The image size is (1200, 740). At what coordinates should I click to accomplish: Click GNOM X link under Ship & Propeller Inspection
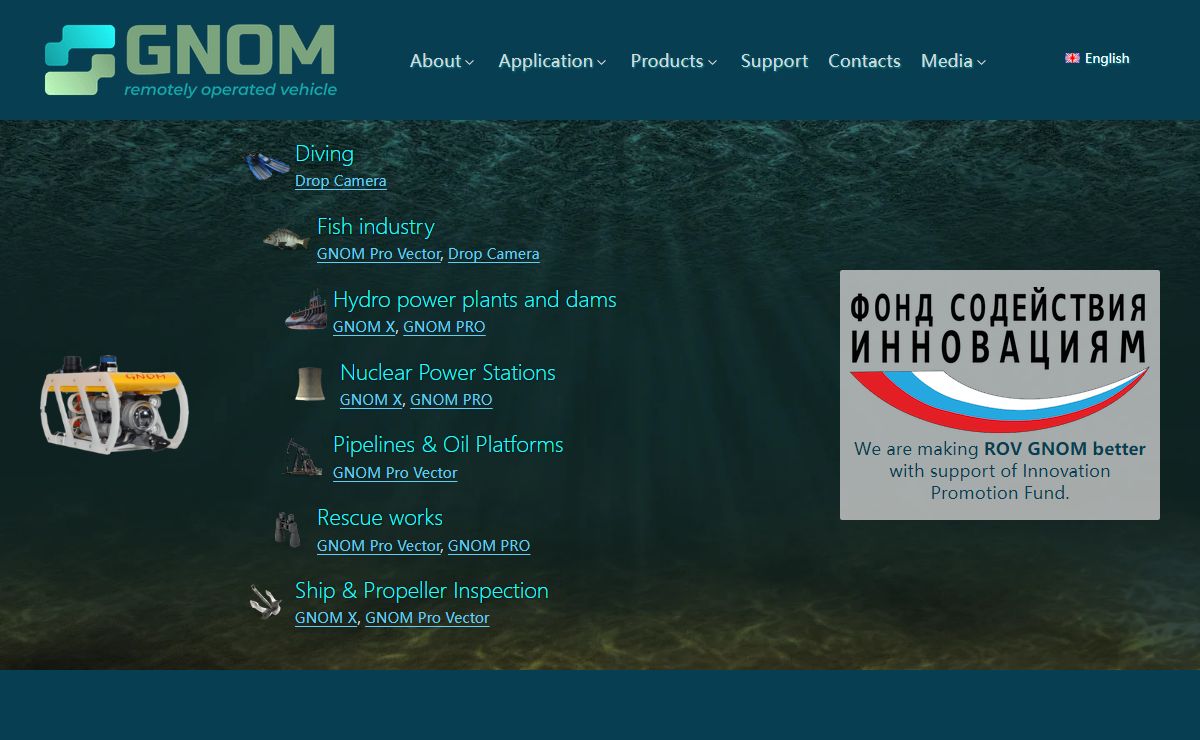(326, 618)
